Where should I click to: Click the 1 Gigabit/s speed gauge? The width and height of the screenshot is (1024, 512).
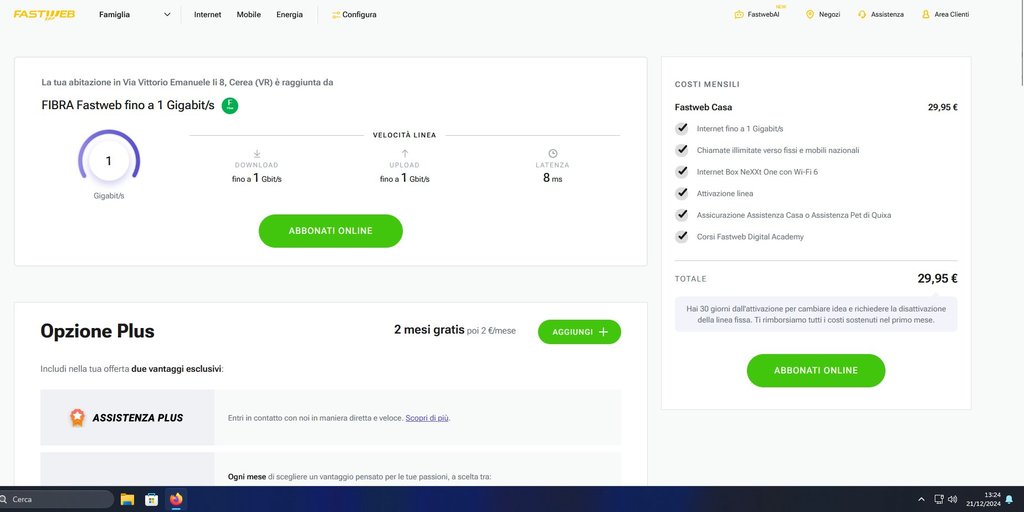click(x=109, y=161)
